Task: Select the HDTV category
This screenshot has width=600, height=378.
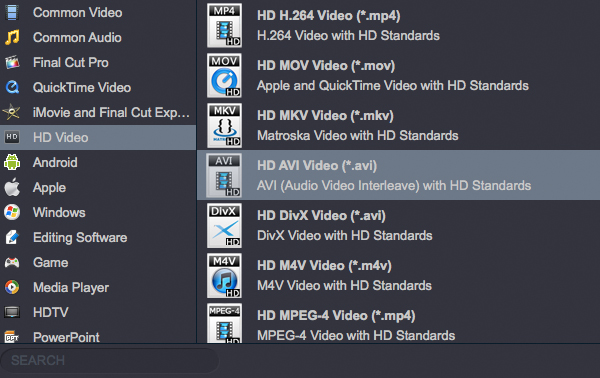Action: [98, 312]
